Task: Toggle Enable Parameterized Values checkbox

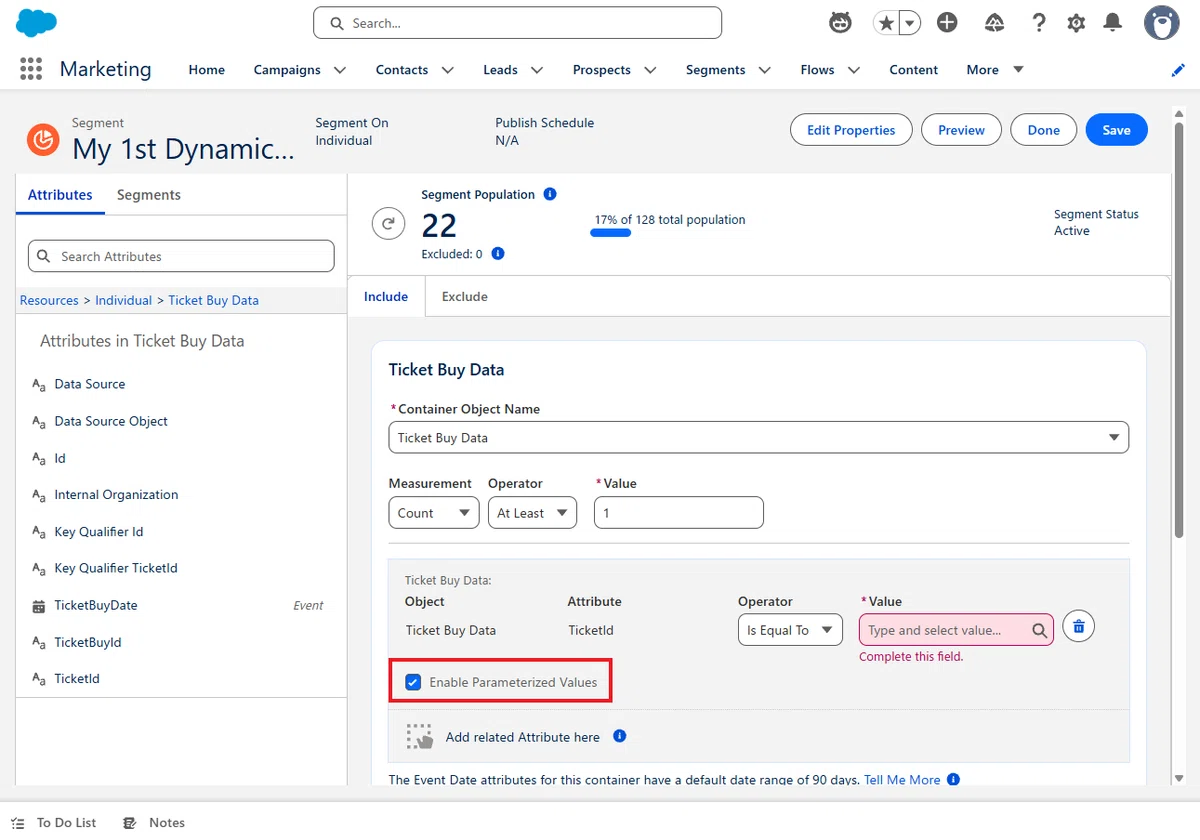Action: tap(413, 682)
